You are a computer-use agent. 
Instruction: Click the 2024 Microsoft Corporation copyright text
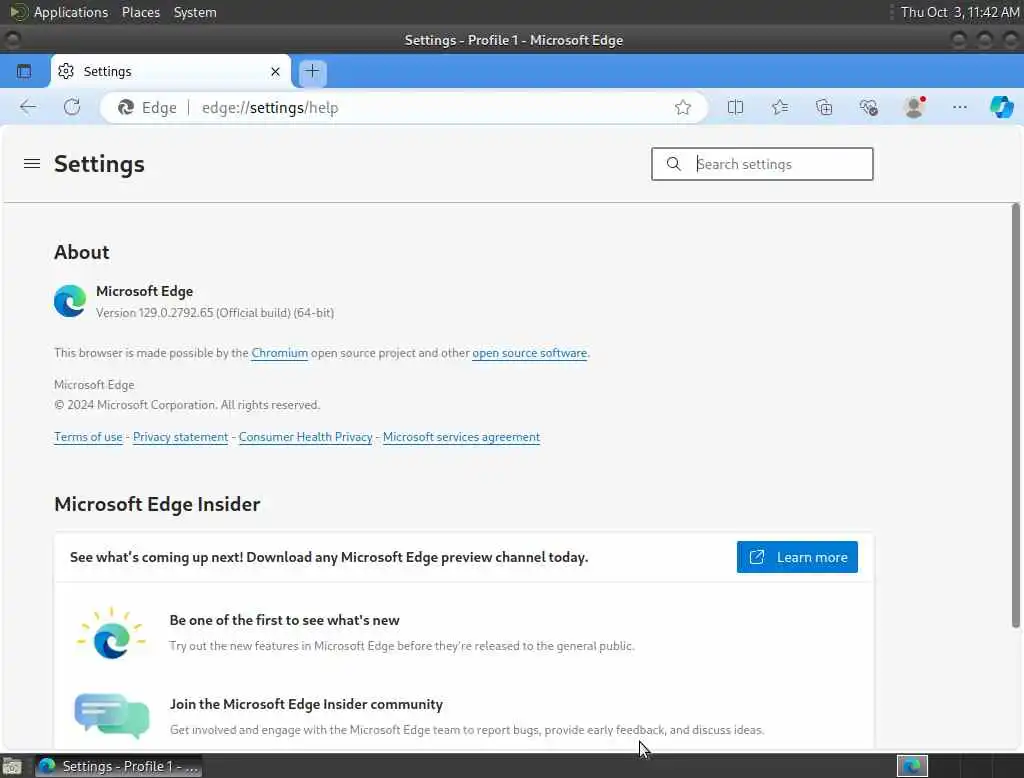point(187,405)
